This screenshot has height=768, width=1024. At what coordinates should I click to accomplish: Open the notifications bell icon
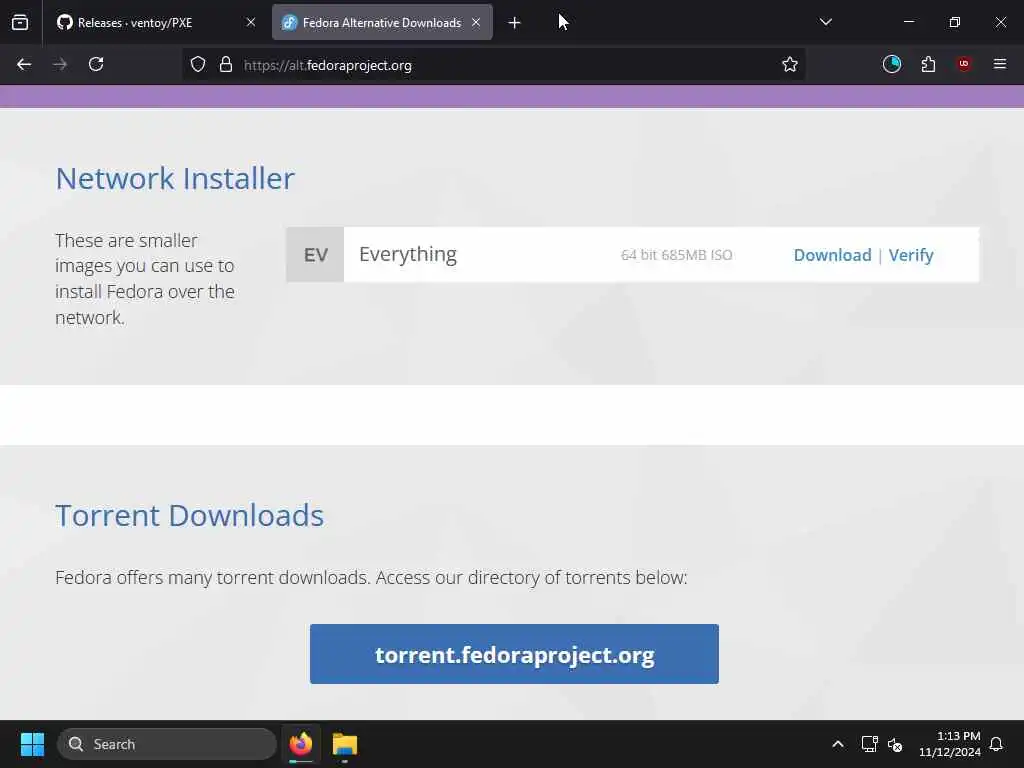coord(996,744)
